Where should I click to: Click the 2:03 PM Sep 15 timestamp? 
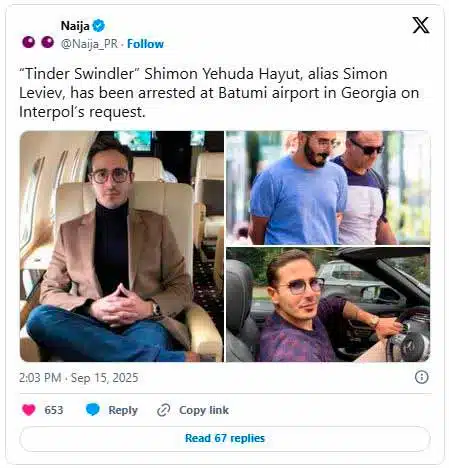pyautogui.click(x=78, y=378)
